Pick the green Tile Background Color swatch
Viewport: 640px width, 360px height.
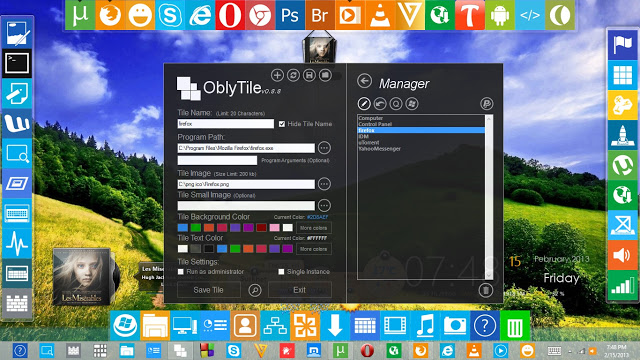196,227
